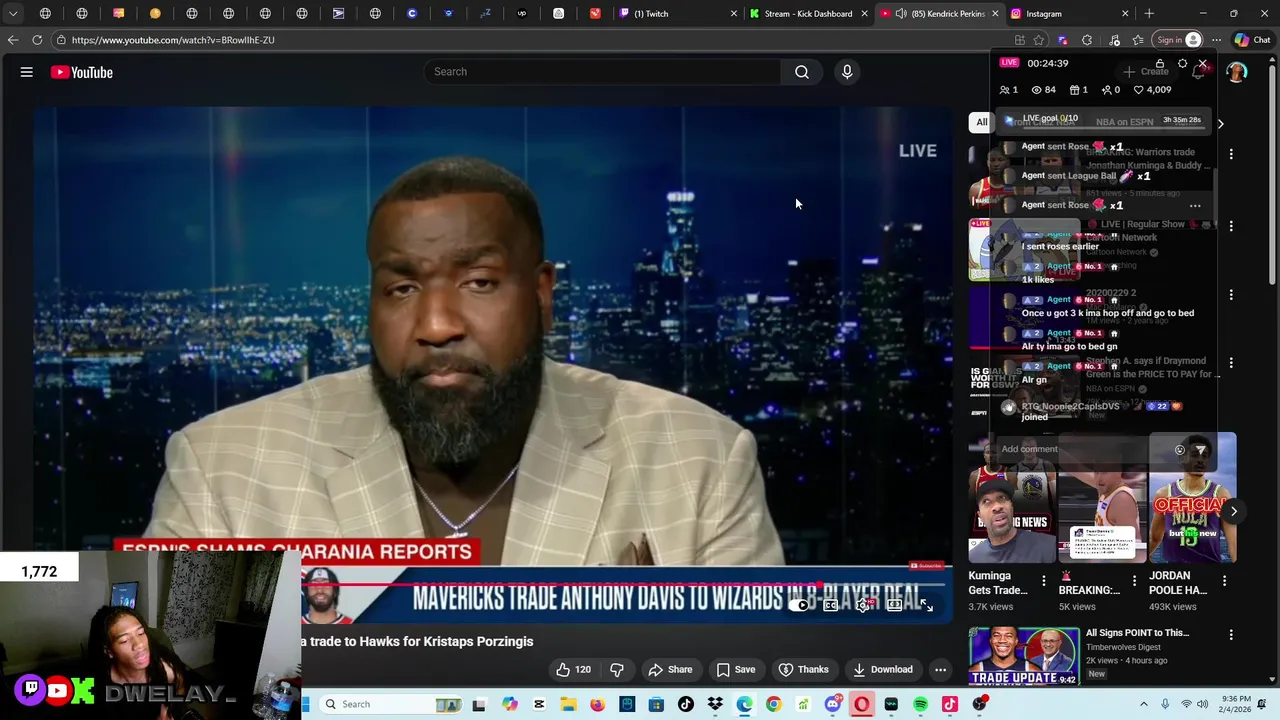Open a new browser tab
1280x720 pixels.
[x=1149, y=14]
